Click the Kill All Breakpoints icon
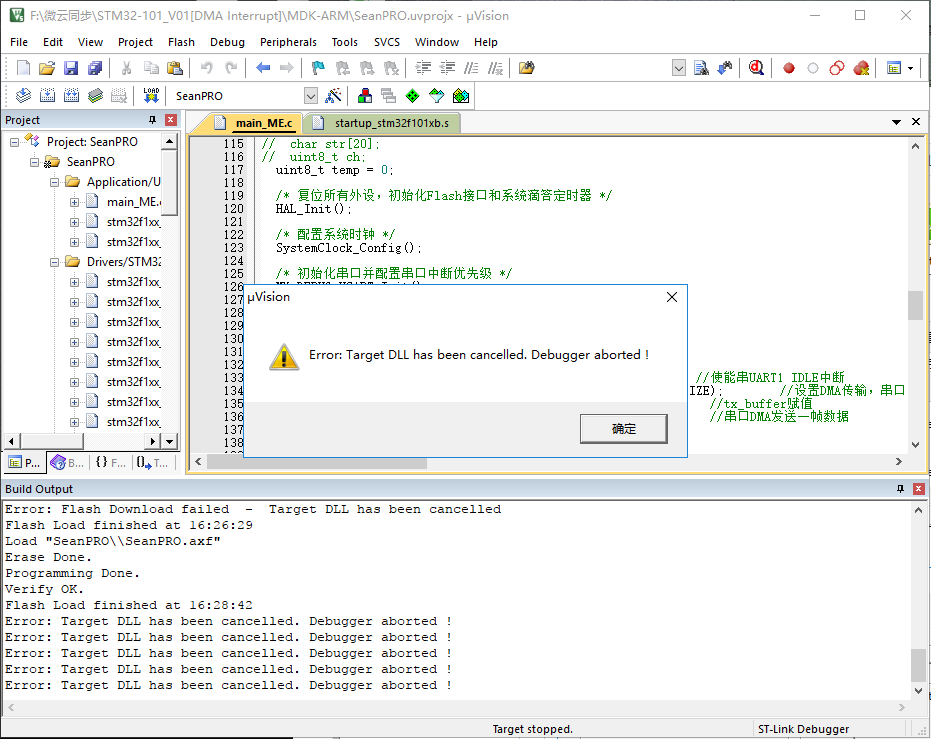Screen dimensions: 931x739 (x=861, y=68)
